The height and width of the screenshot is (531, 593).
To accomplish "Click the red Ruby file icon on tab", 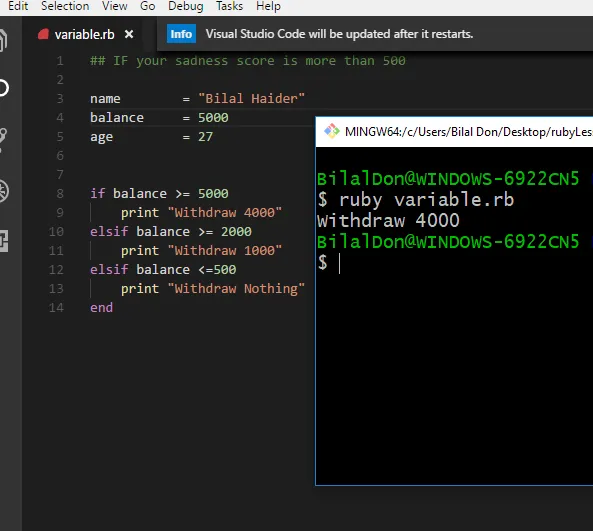I will pyautogui.click(x=43, y=34).
